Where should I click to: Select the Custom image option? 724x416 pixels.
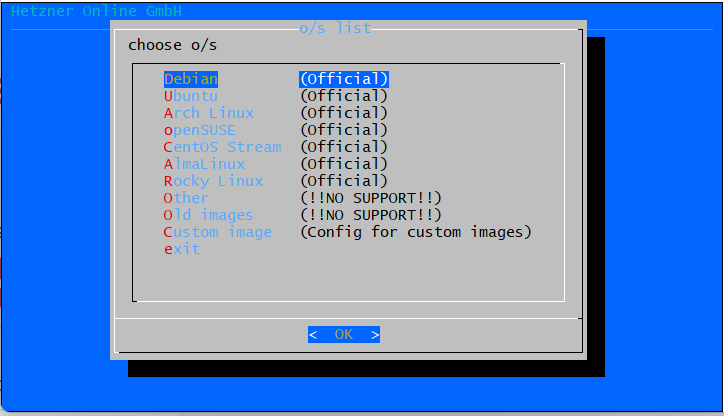(x=217, y=232)
